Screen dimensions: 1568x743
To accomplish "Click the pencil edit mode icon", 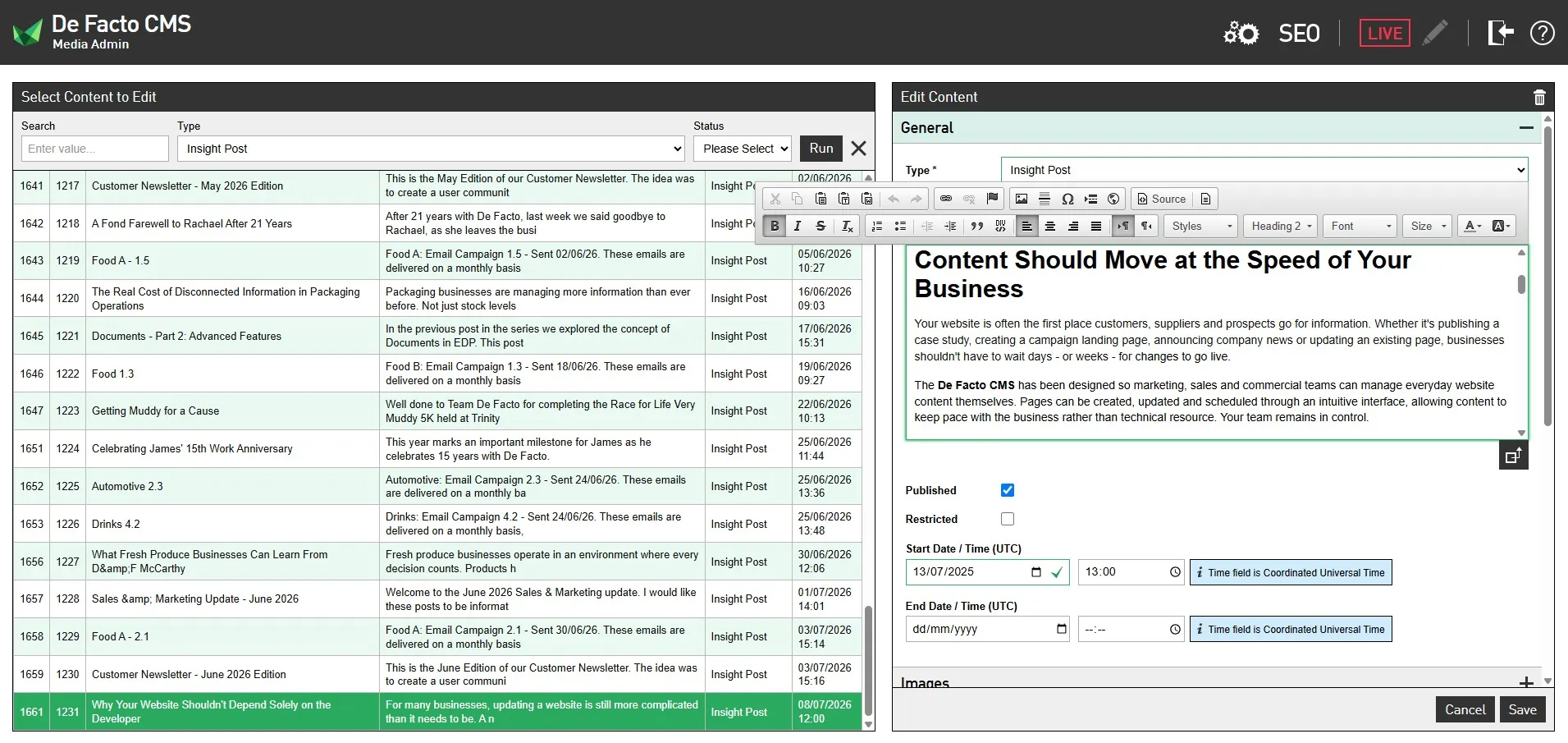I will [x=1435, y=33].
